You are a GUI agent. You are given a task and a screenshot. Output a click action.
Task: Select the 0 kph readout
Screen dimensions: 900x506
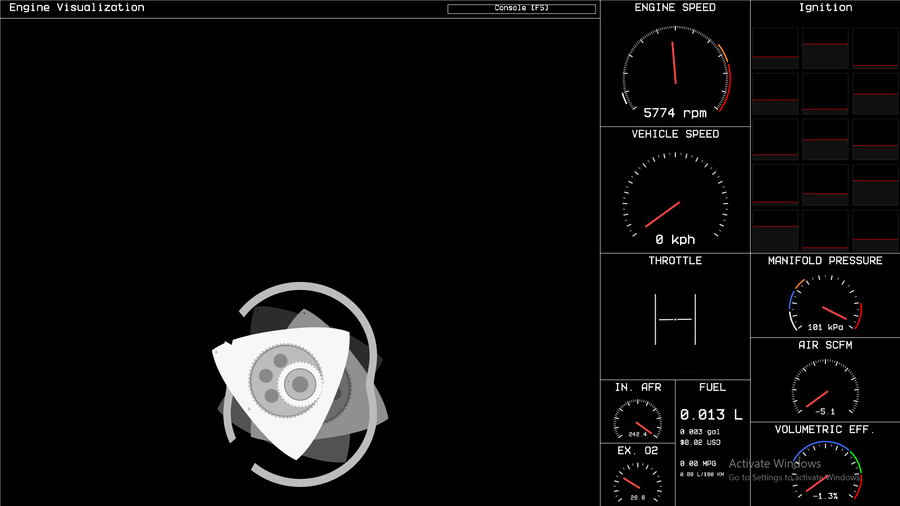pos(675,239)
